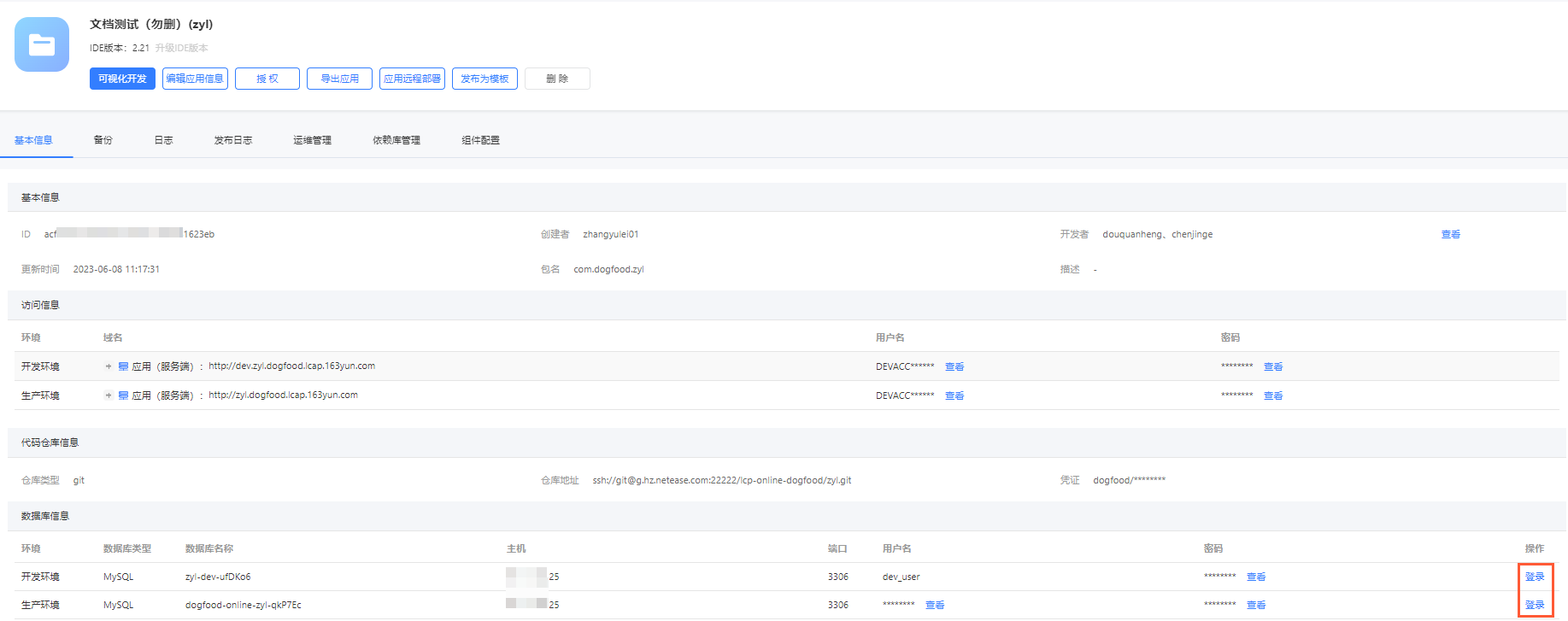Screen dimensions: 1568x621
Task: Click 查看 link next to developers list
Action: [1451, 234]
